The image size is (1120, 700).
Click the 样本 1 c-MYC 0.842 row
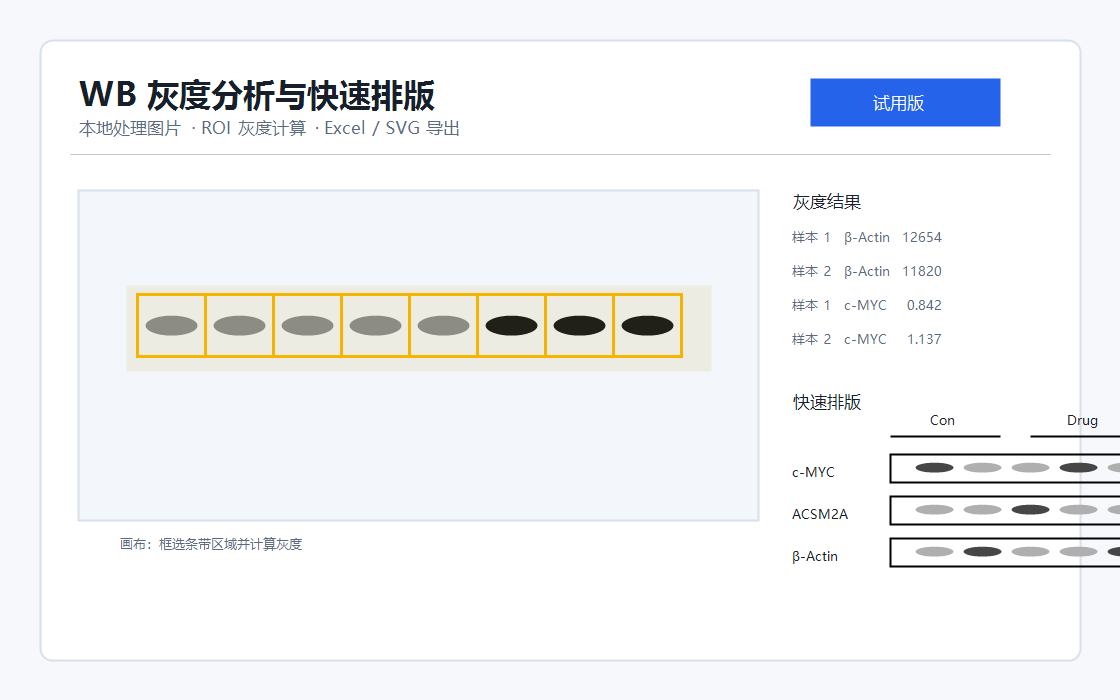pos(866,305)
